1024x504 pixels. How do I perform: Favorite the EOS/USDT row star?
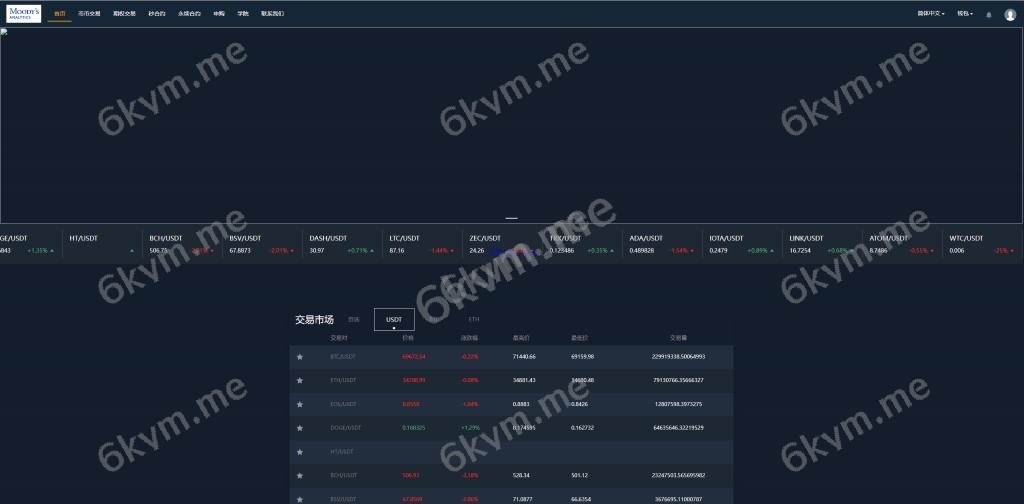pyautogui.click(x=300, y=404)
